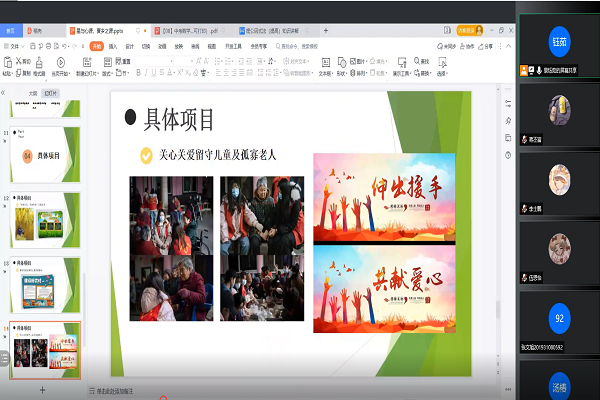Toggle Italic formatting

tap(146, 72)
